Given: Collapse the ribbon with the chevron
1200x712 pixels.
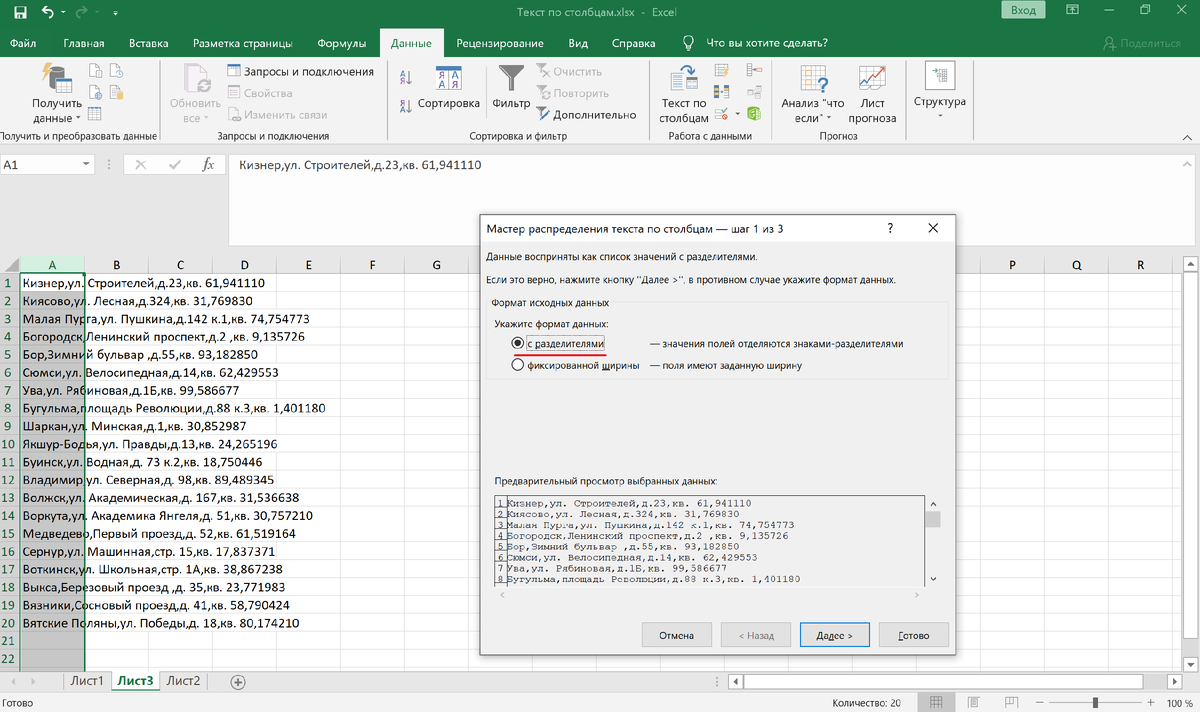Looking at the screenshot, I should [x=1187, y=138].
